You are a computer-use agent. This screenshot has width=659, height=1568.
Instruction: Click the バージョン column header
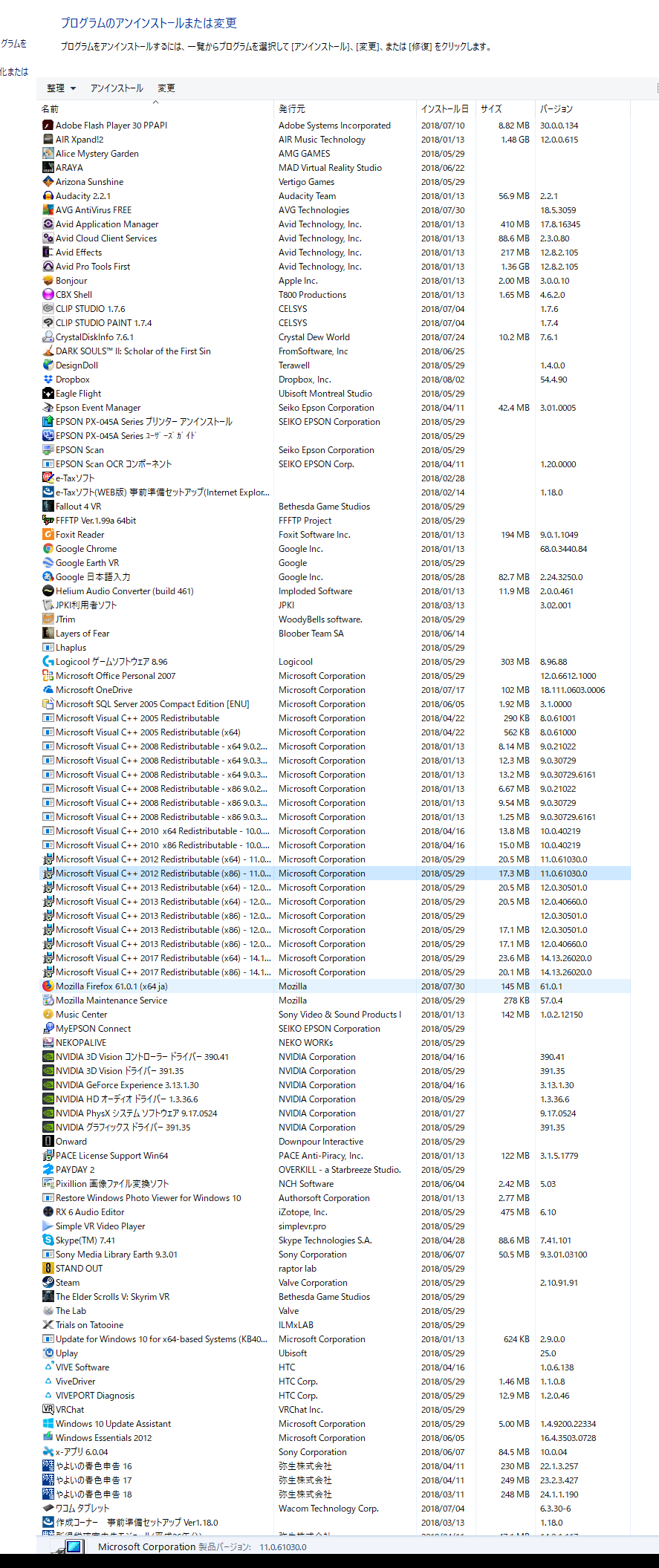556,109
